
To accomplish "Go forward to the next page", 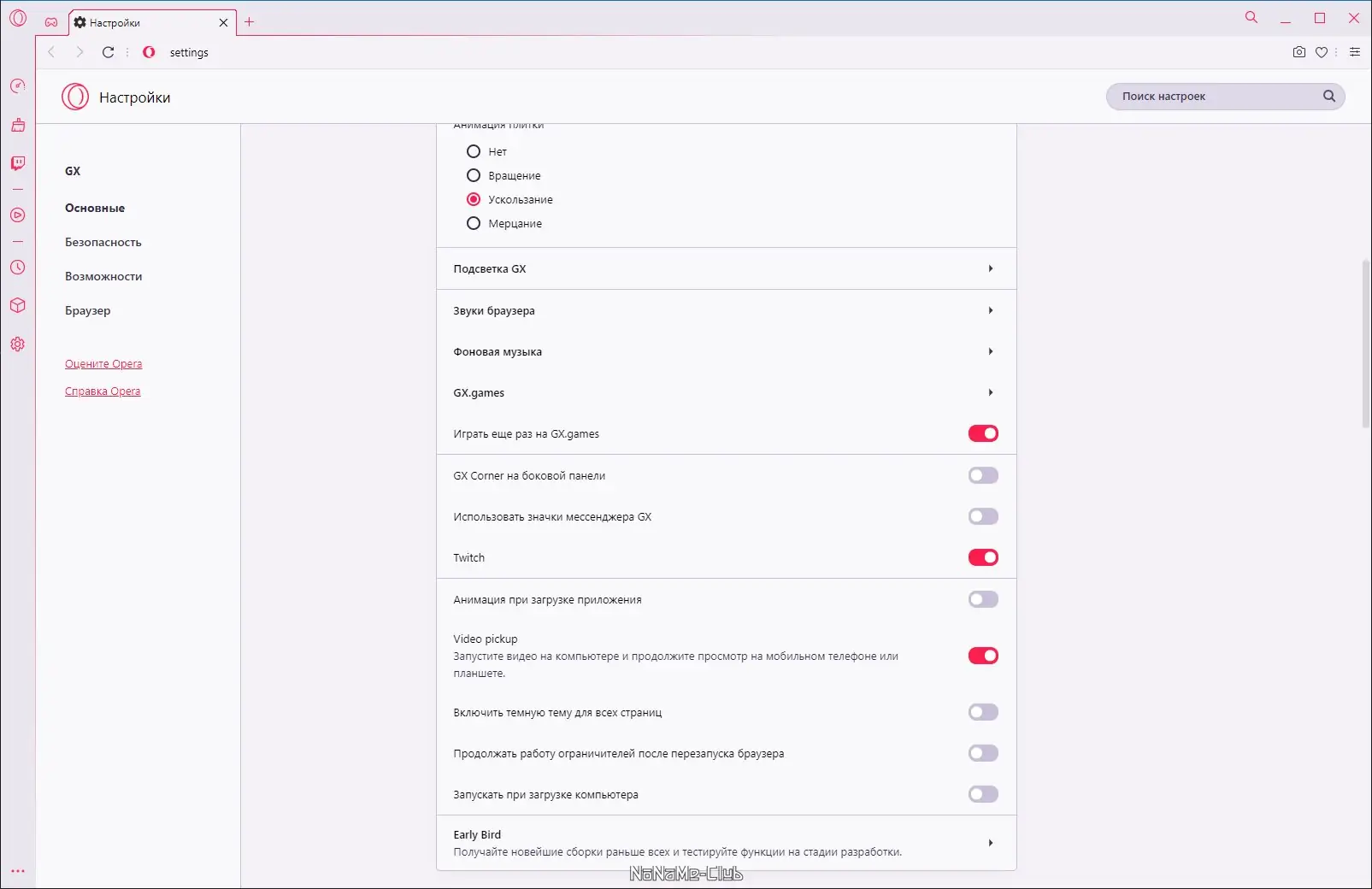I will (x=79, y=52).
